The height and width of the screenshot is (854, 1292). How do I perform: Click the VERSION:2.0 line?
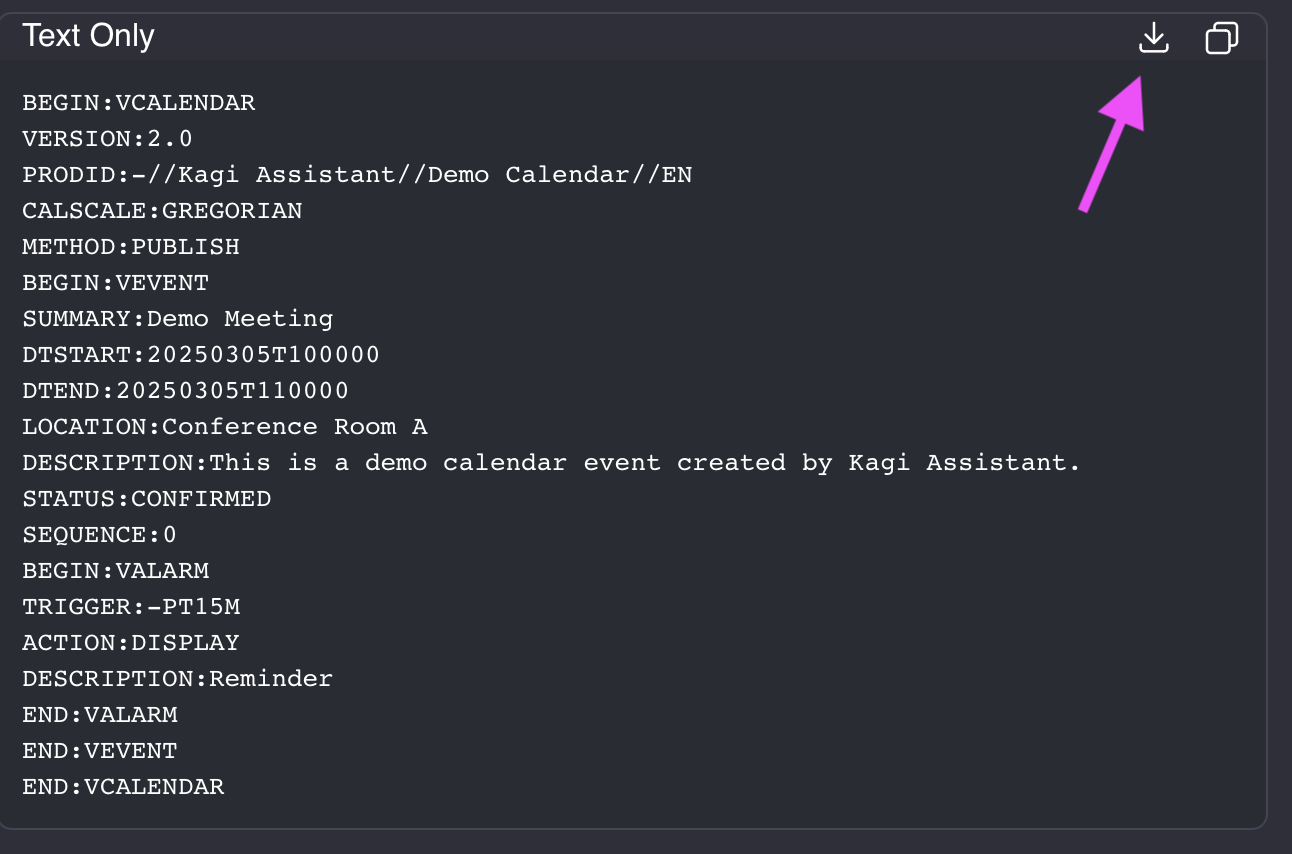click(107, 139)
